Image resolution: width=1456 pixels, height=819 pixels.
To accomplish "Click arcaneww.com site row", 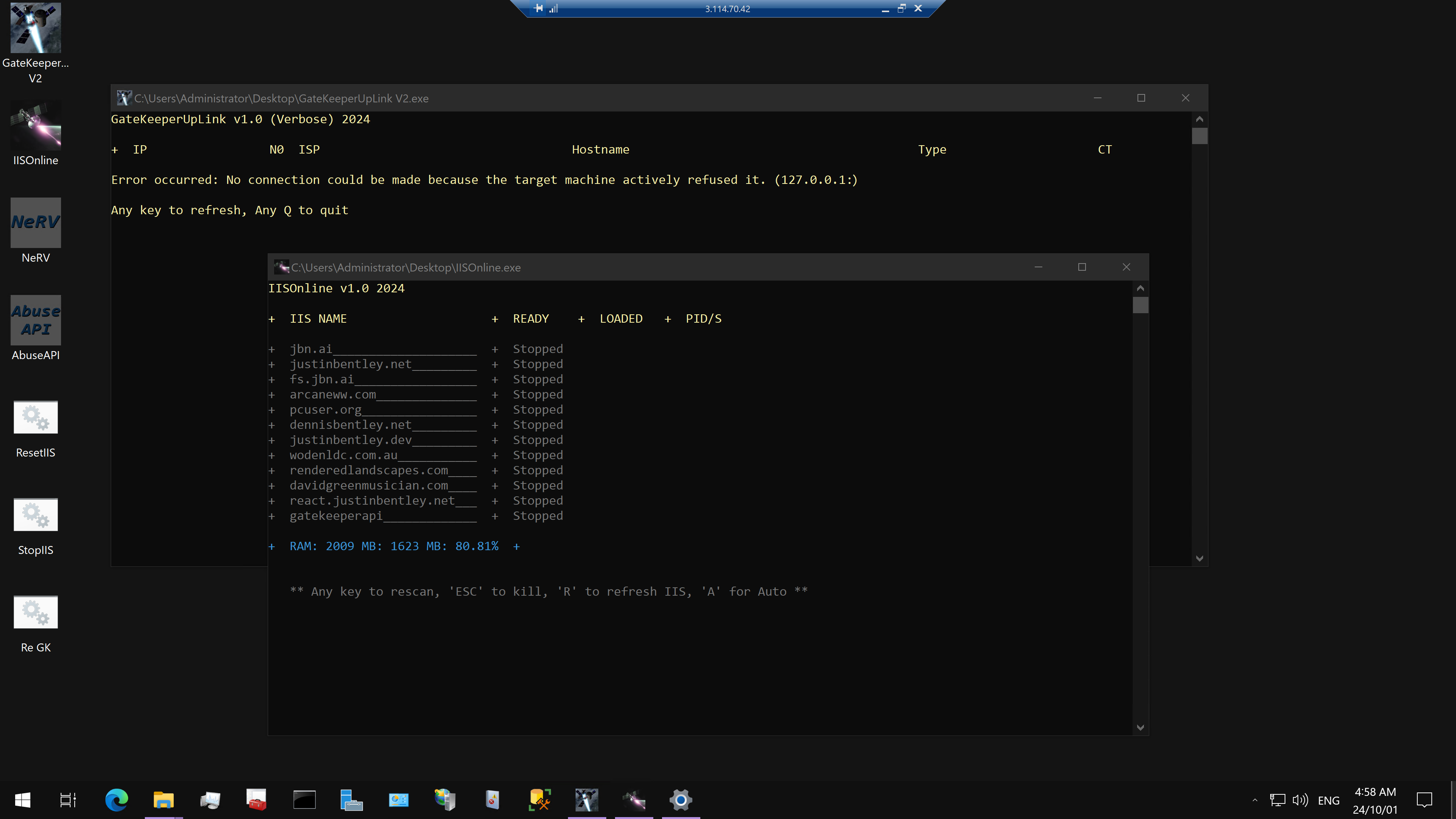I will tap(416, 394).
